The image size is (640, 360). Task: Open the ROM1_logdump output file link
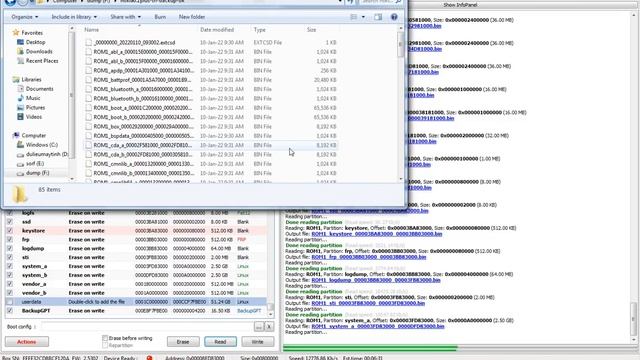point(376,280)
